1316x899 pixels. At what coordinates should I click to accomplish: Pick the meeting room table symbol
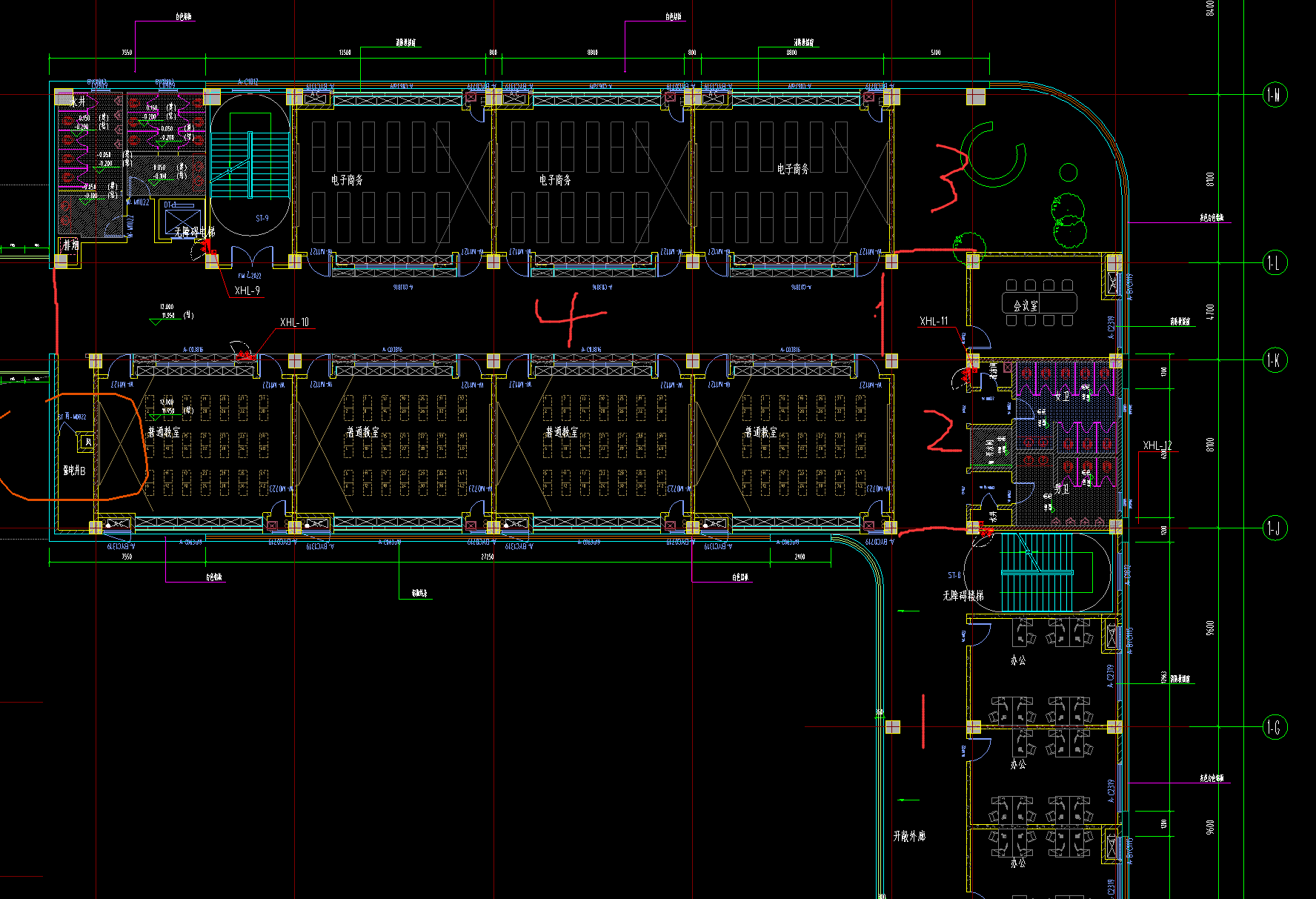point(1040,303)
